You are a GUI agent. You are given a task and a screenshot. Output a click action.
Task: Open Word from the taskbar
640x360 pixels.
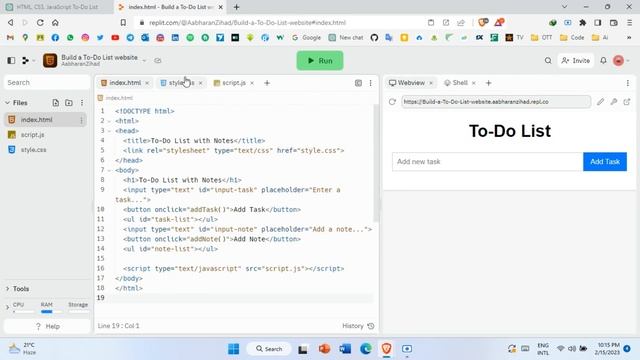[x=345, y=349]
